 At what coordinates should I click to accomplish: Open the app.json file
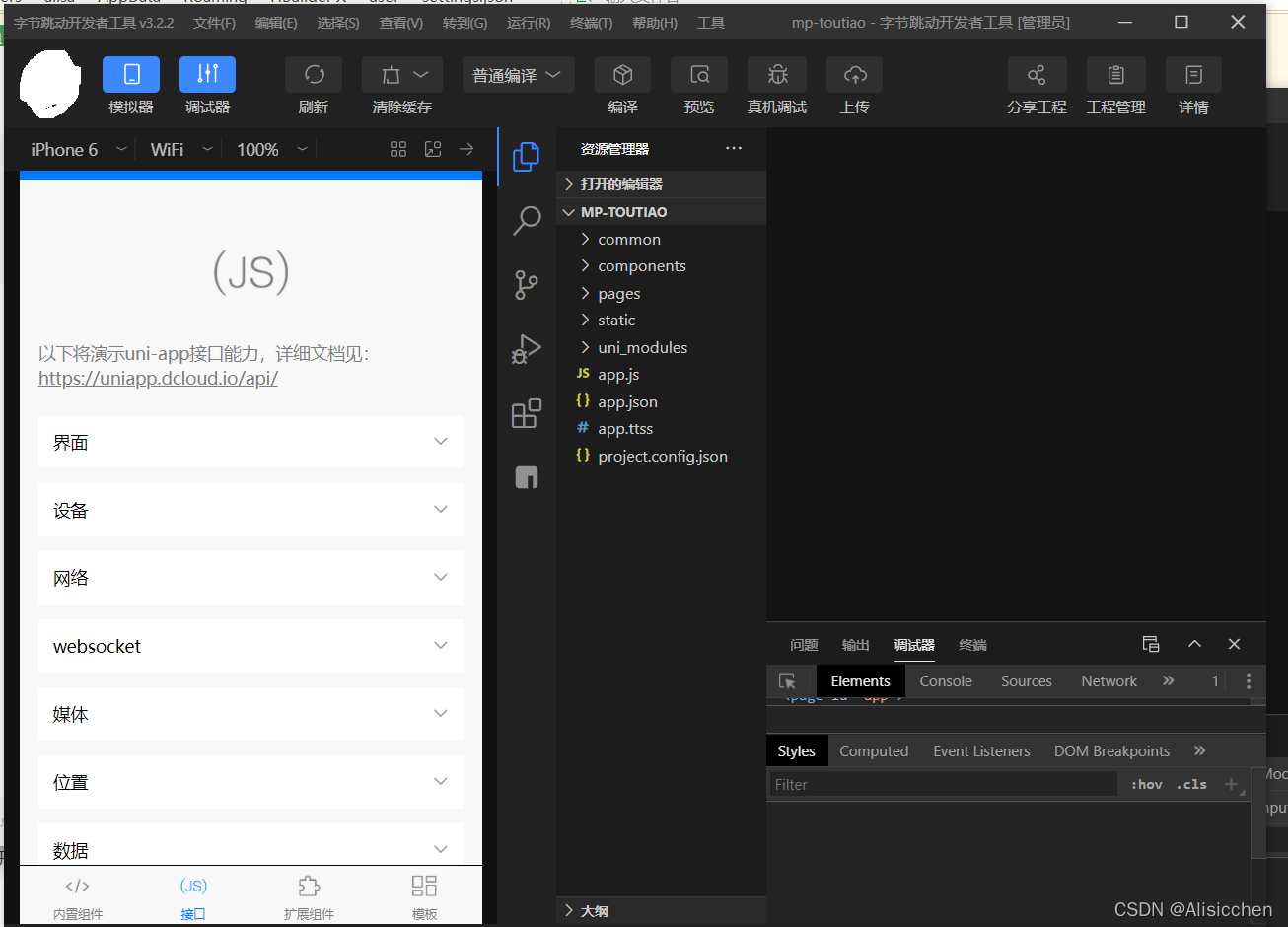click(661, 402)
